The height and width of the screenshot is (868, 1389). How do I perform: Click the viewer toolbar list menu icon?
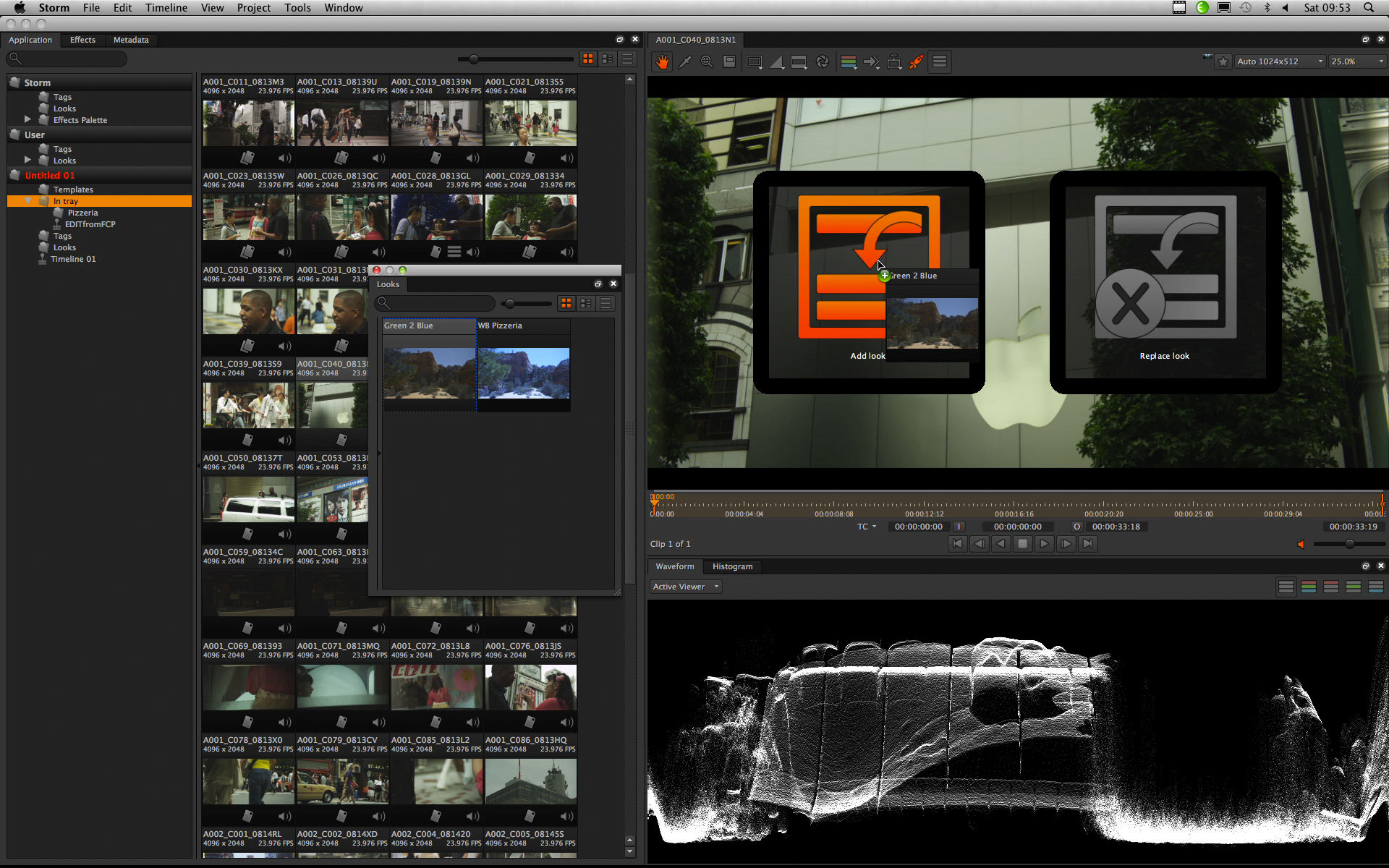[940, 62]
